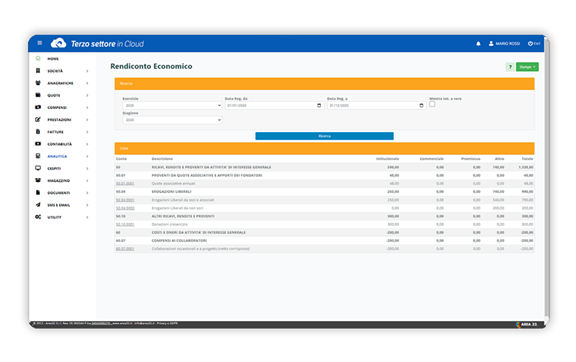This screenshot has width=576, height=362.
Task: Open the Magazzino menu item
Action: (x=58, y=180)
